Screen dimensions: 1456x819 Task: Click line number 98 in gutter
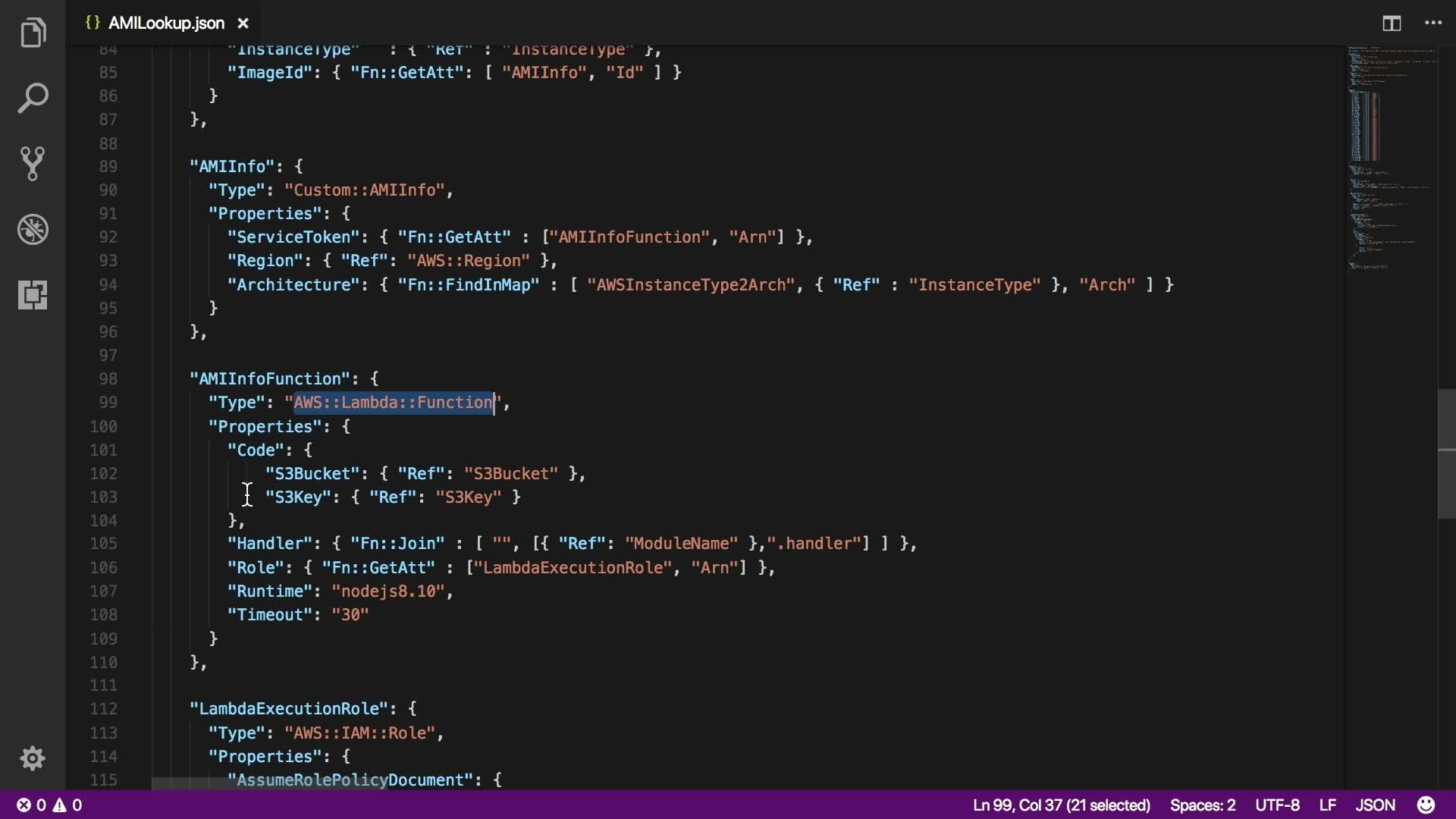[108, 378]
